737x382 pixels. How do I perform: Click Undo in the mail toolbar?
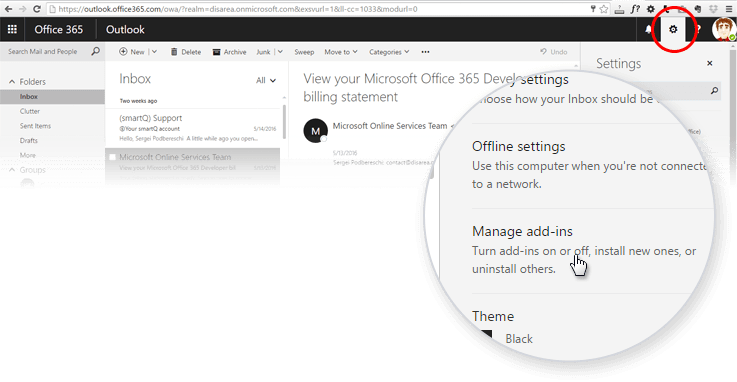coord(554,52)
